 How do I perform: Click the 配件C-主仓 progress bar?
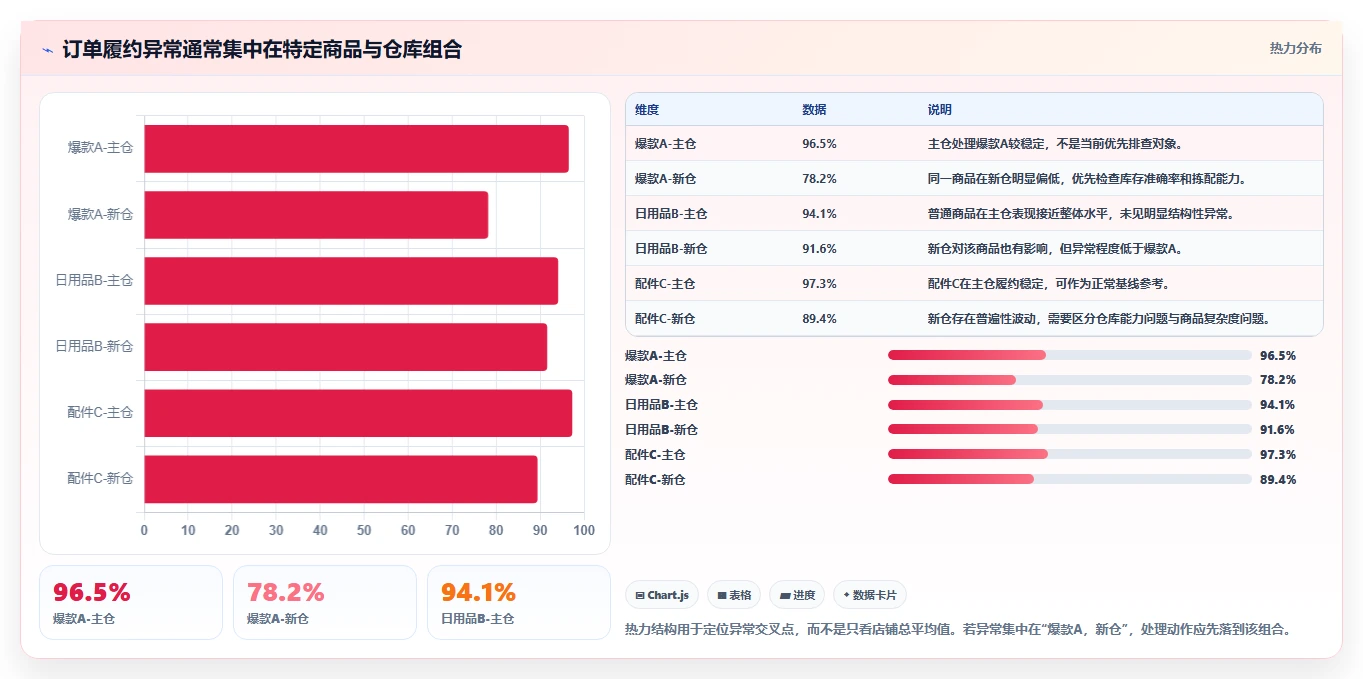point(1070,454)
